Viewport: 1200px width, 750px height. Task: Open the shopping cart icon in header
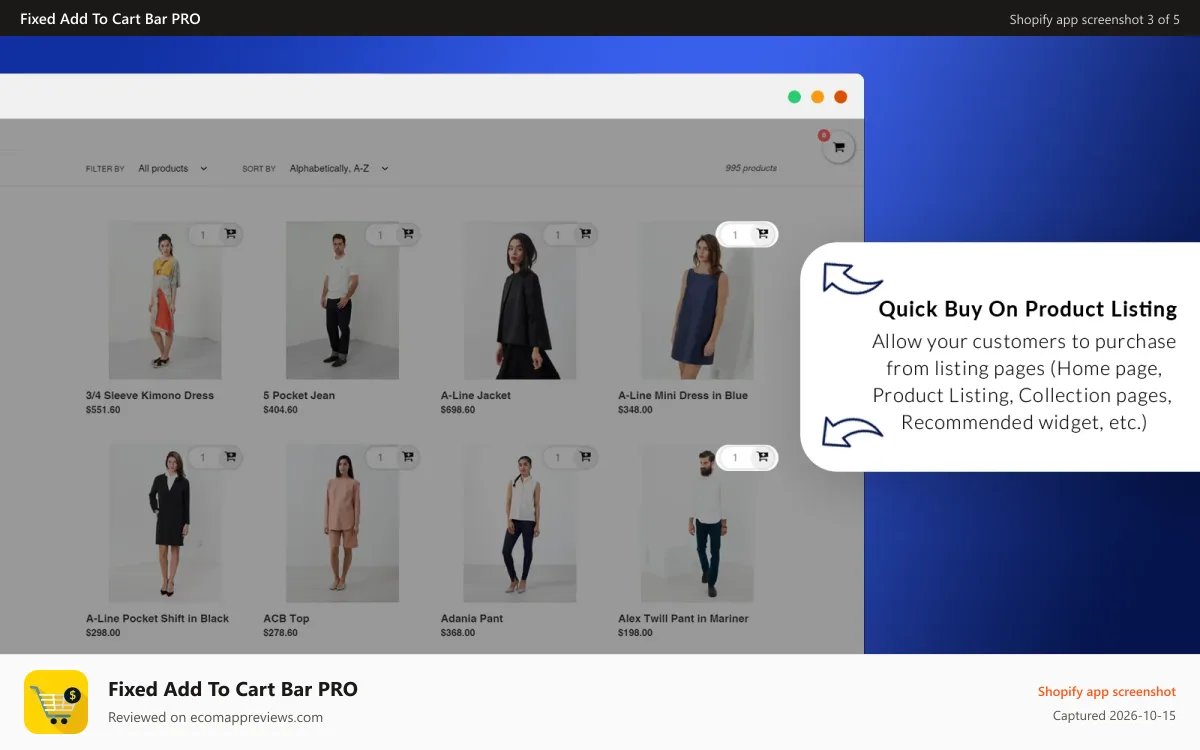[x=838, y=147]
